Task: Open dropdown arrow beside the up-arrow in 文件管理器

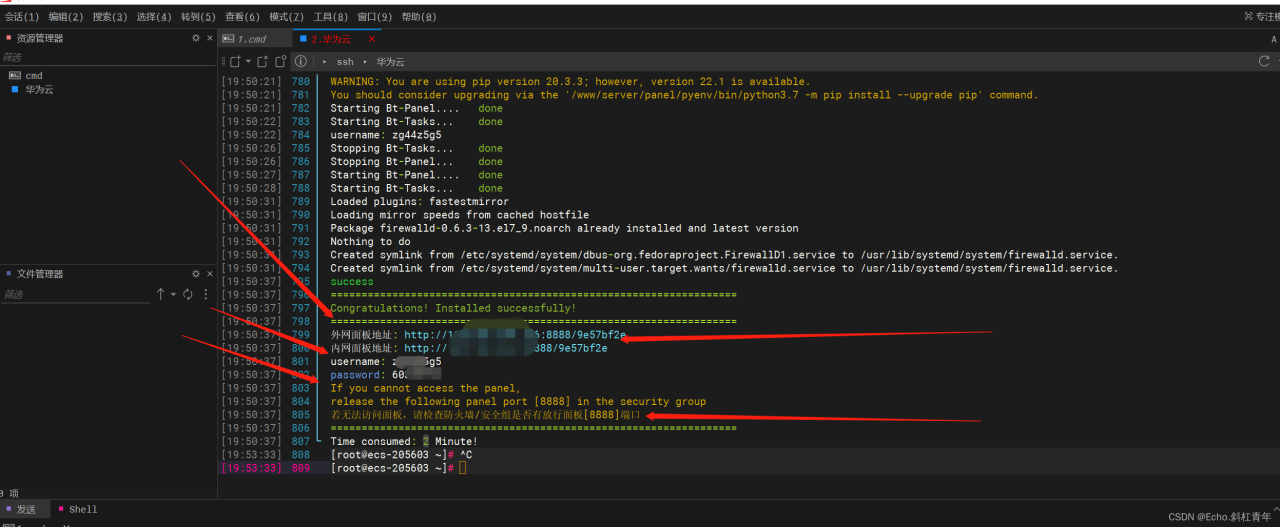Action: tap(173, 294)
